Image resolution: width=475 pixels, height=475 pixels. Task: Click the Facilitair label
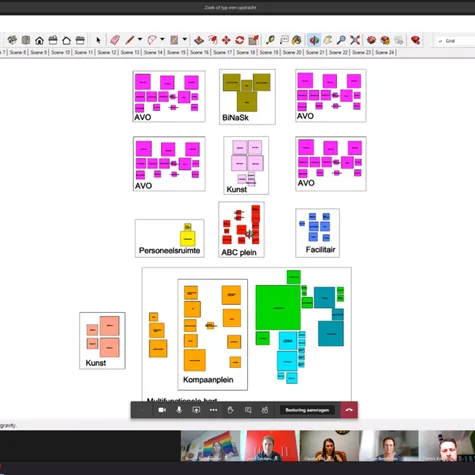click(x=320, y=250)
